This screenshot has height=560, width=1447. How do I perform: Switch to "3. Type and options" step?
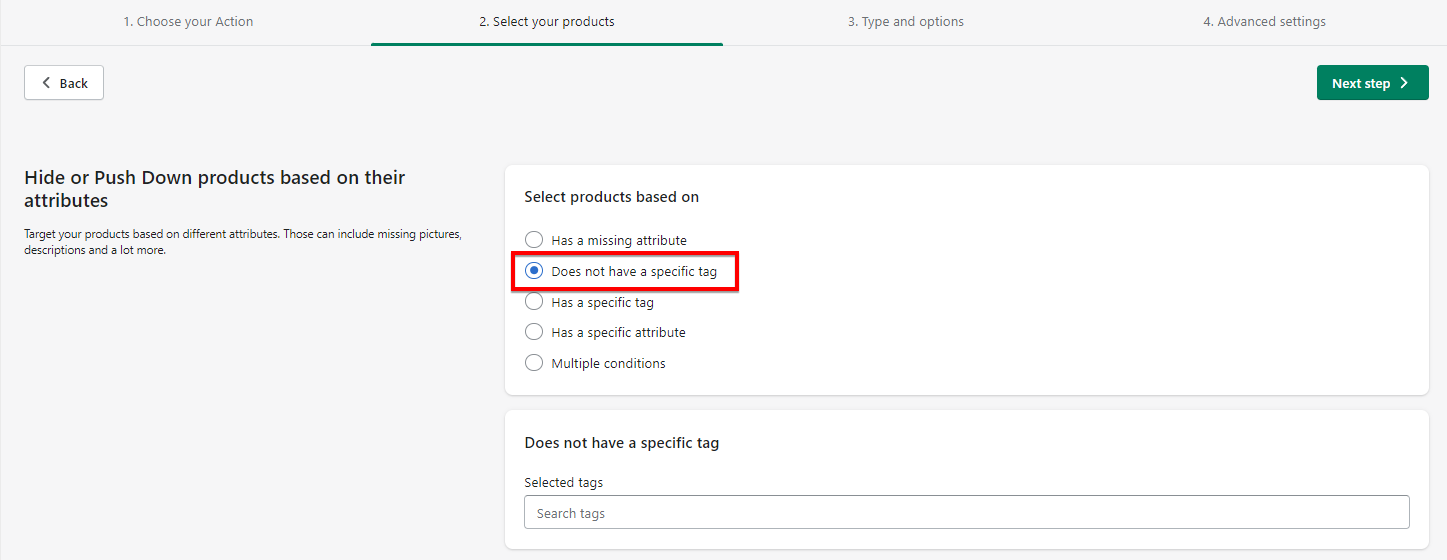pyautogui.click(x=905, y=21)
